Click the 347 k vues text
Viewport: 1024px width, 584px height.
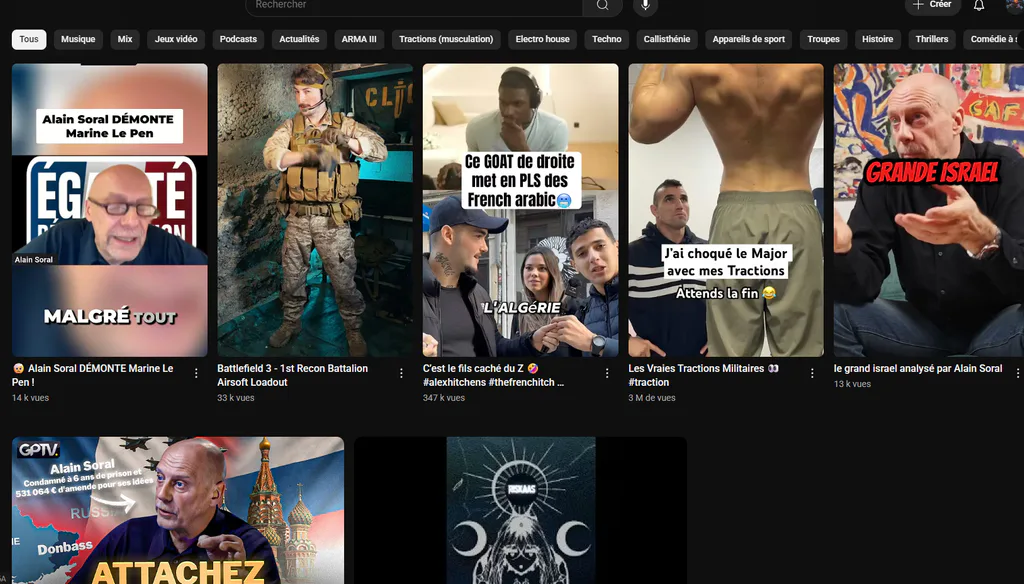tap(443, 397)
